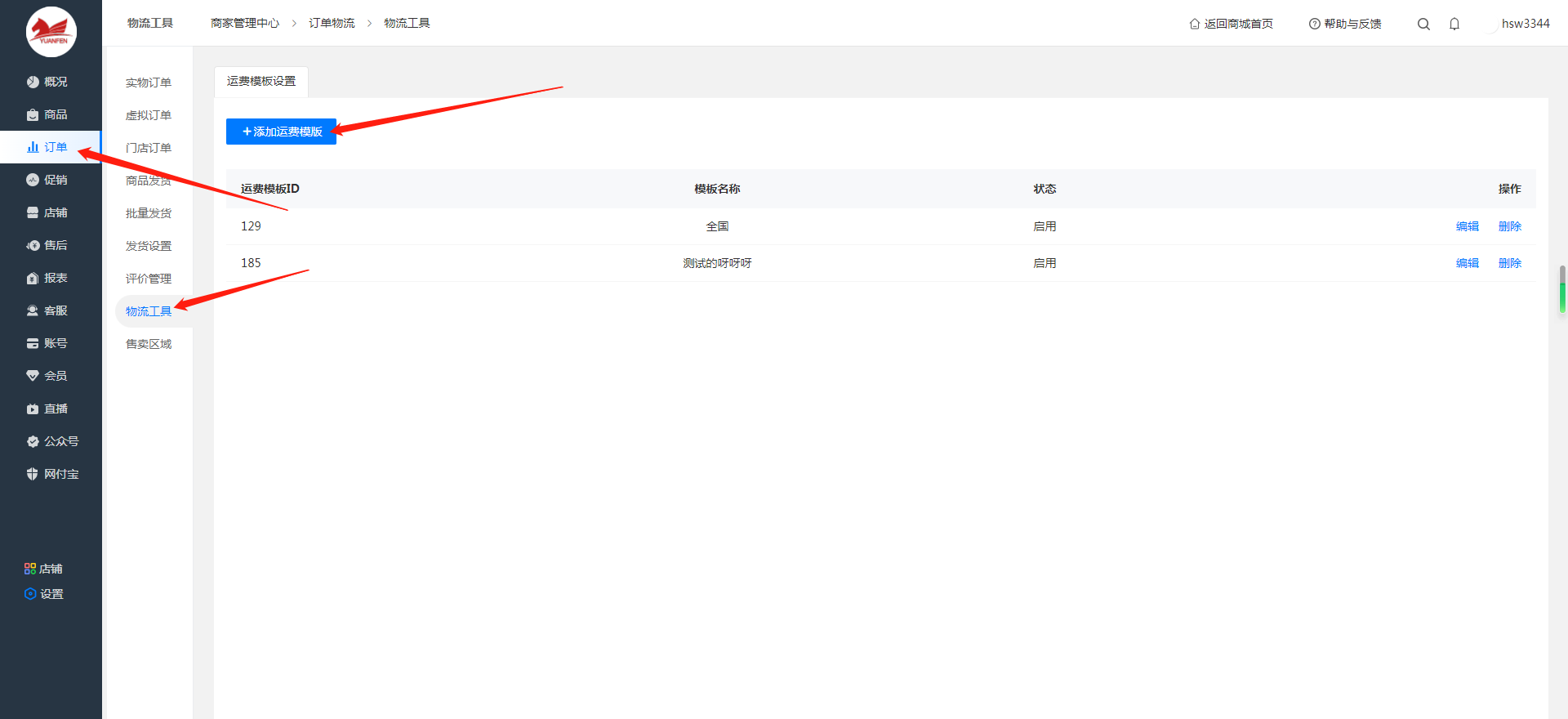The height and width of the screenshot is (719, 1568).
Task: Click the 操作 column header
Action: (1510, 189)
